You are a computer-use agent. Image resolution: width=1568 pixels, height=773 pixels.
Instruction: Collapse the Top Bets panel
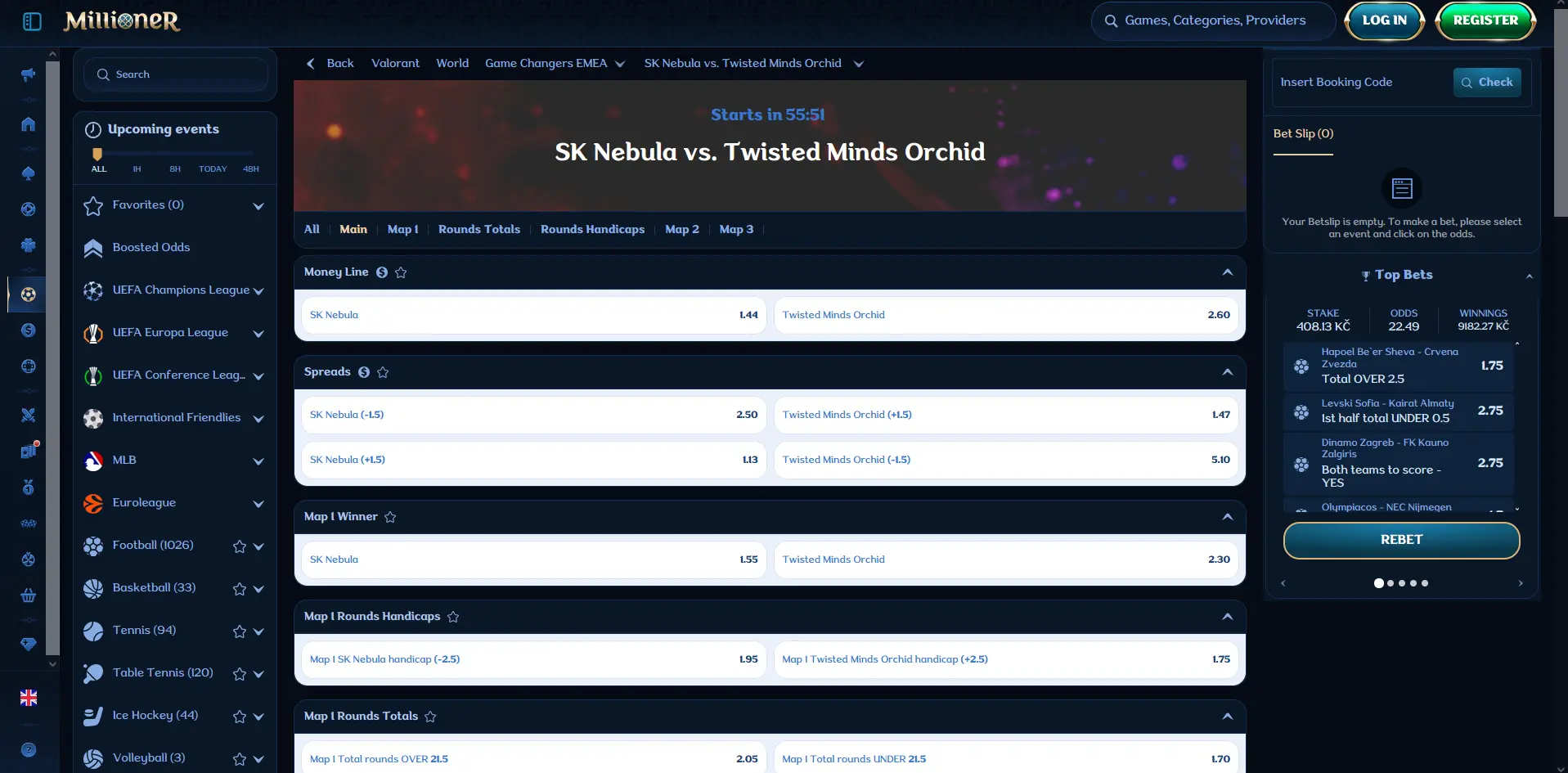coord(1530,276)
